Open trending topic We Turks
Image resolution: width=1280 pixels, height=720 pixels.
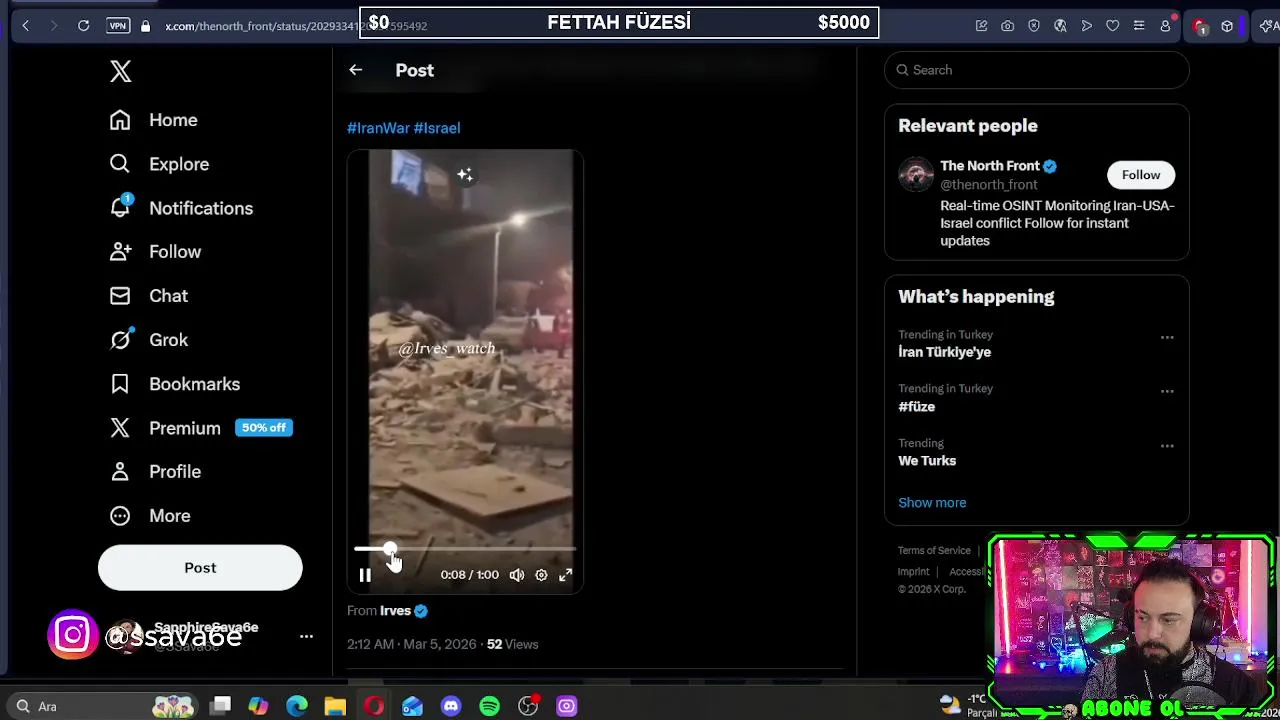[927, 461]
